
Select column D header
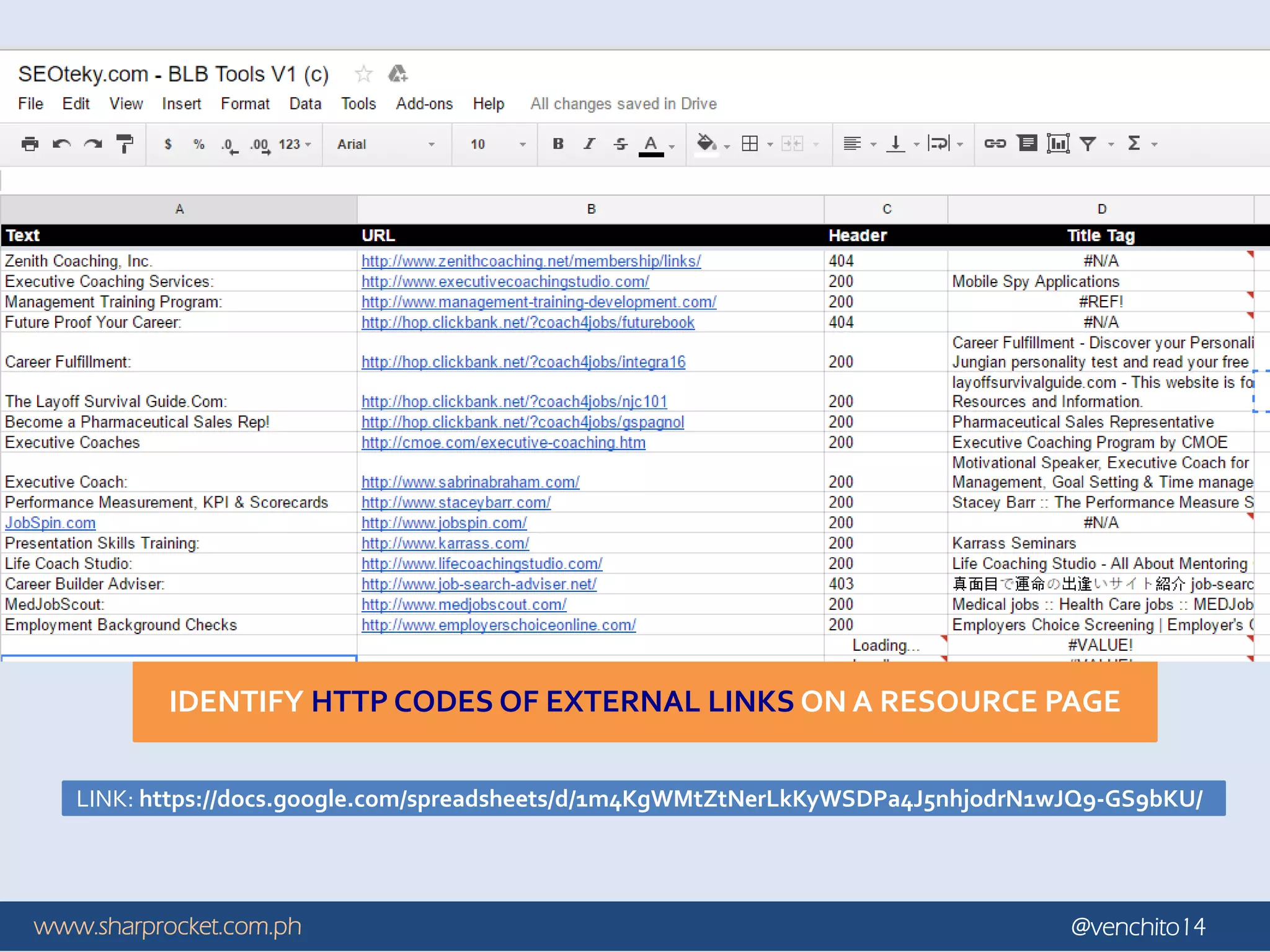point(1101,209)
